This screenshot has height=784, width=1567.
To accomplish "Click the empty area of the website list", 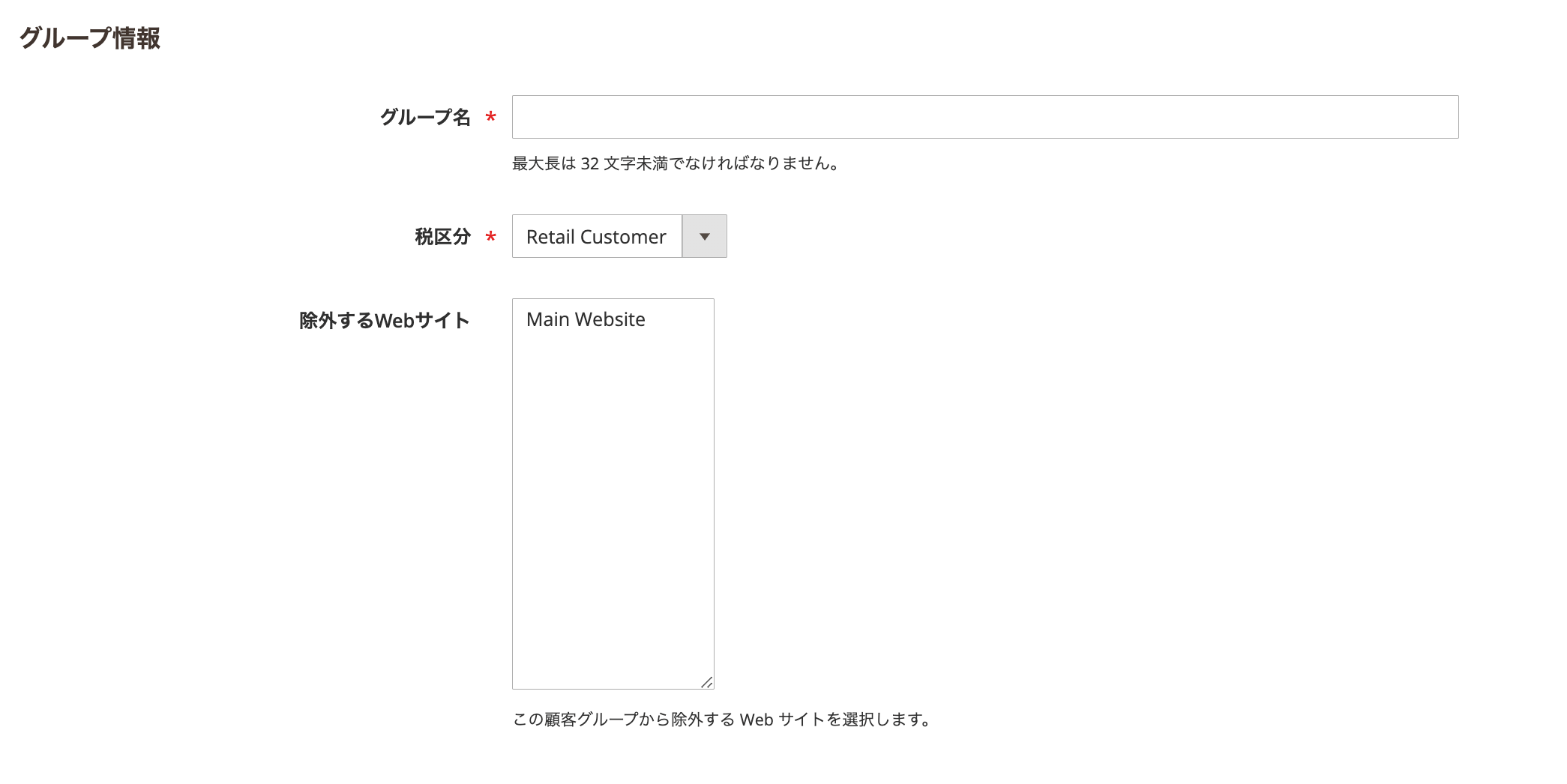I will [x=611, y=525].
